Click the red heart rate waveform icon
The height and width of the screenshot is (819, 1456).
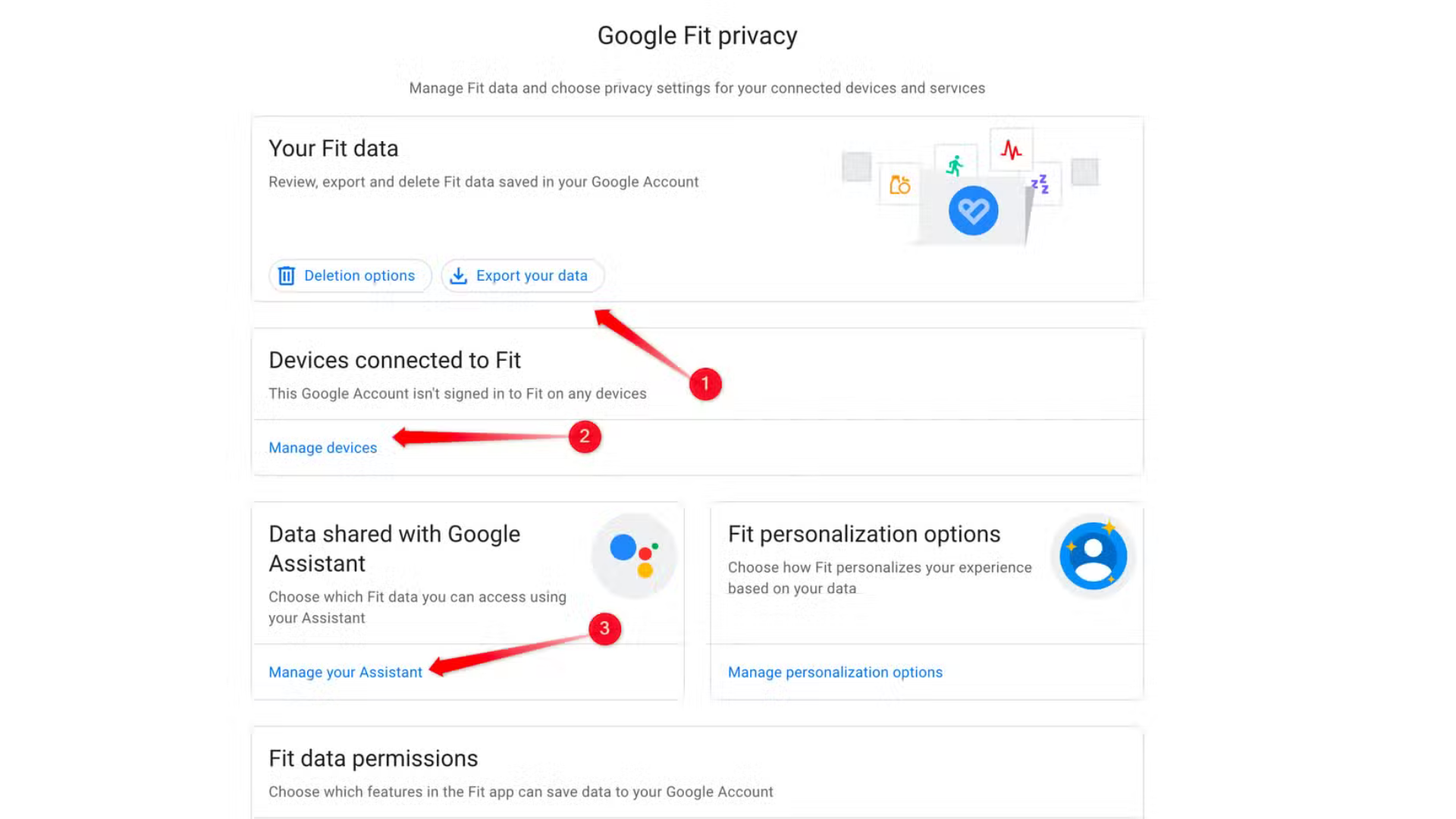pos(1010,149)
